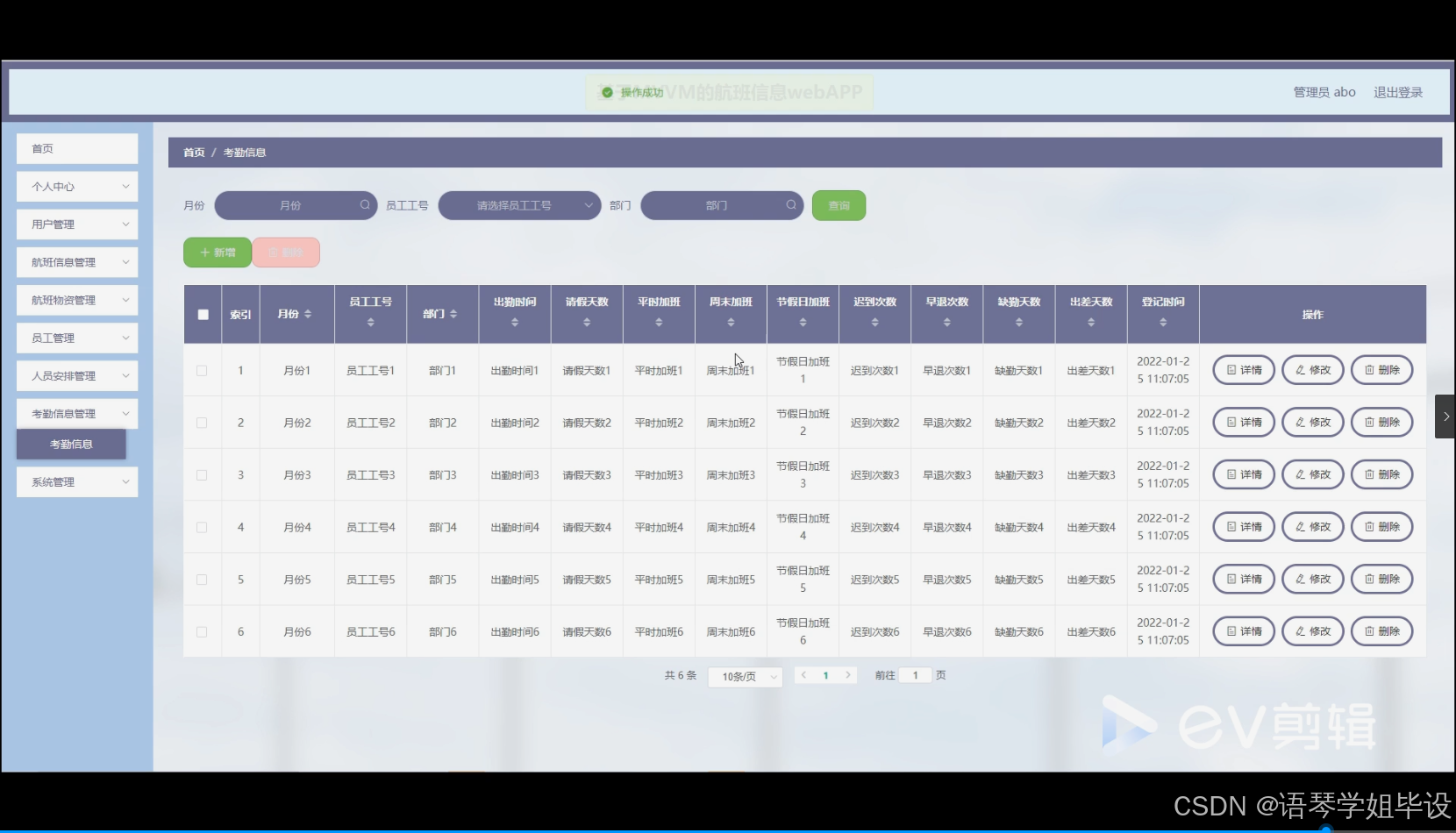Viewport: 1456px width, 833px height.
Task: Sort by the 请假天数 column arrows
Action: [x=587, y=323]
